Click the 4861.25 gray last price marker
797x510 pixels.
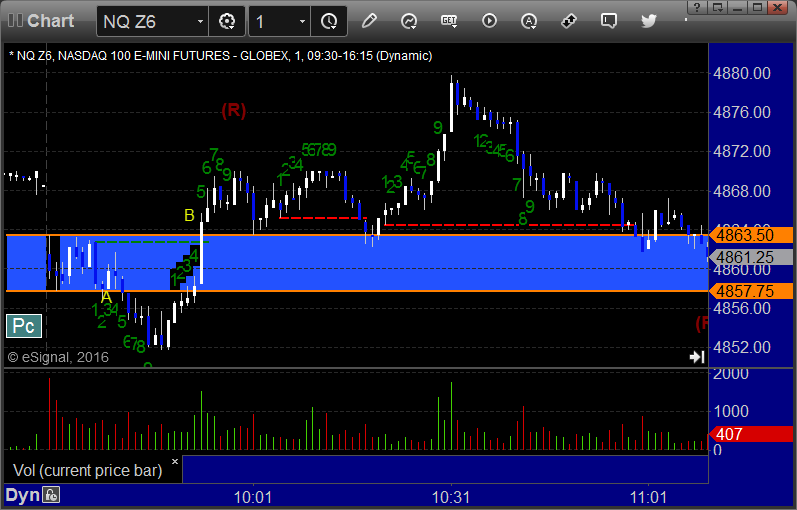(751, 257)
